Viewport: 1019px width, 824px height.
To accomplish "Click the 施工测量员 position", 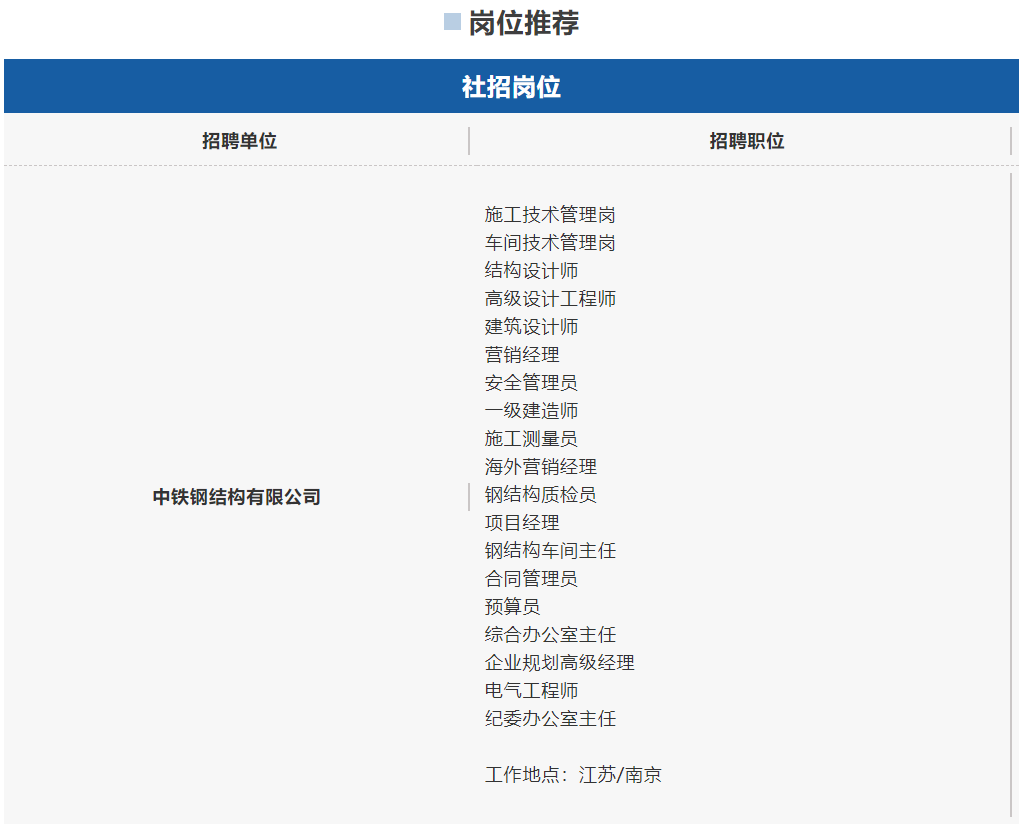I will [x=531, y=438].
